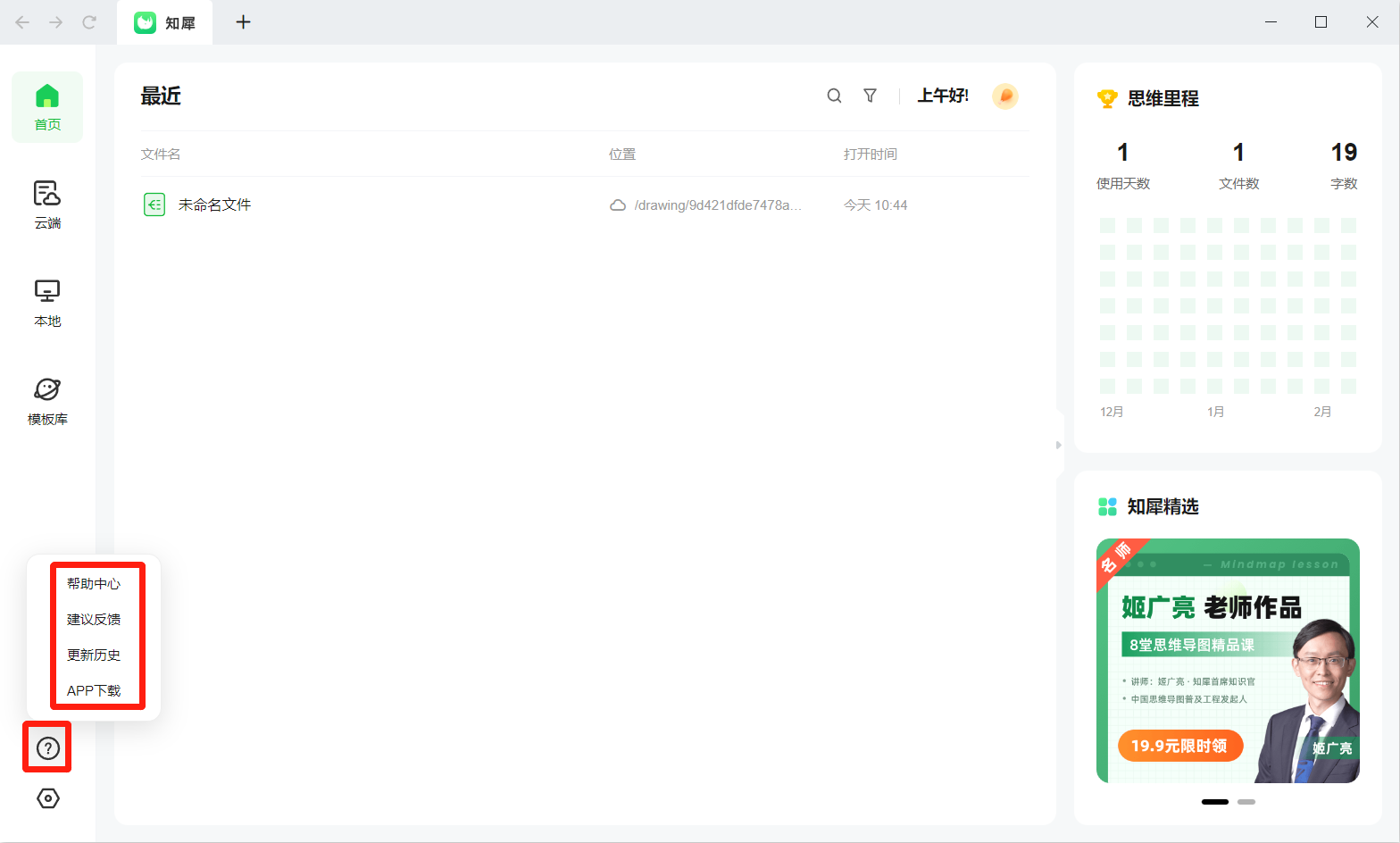Viewport: 1400px width, 843px height.
Task: Click the filter funnel icon
Action: 870,96
